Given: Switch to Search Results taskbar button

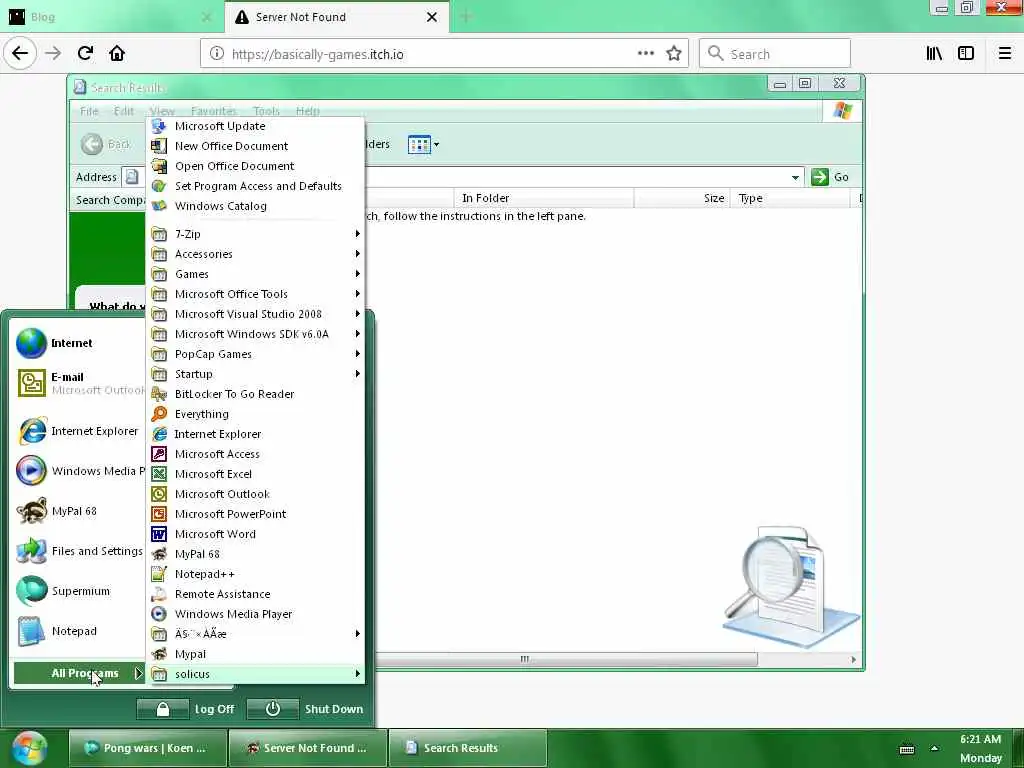Looking at the screenshot, I should (x=468, y=748).
